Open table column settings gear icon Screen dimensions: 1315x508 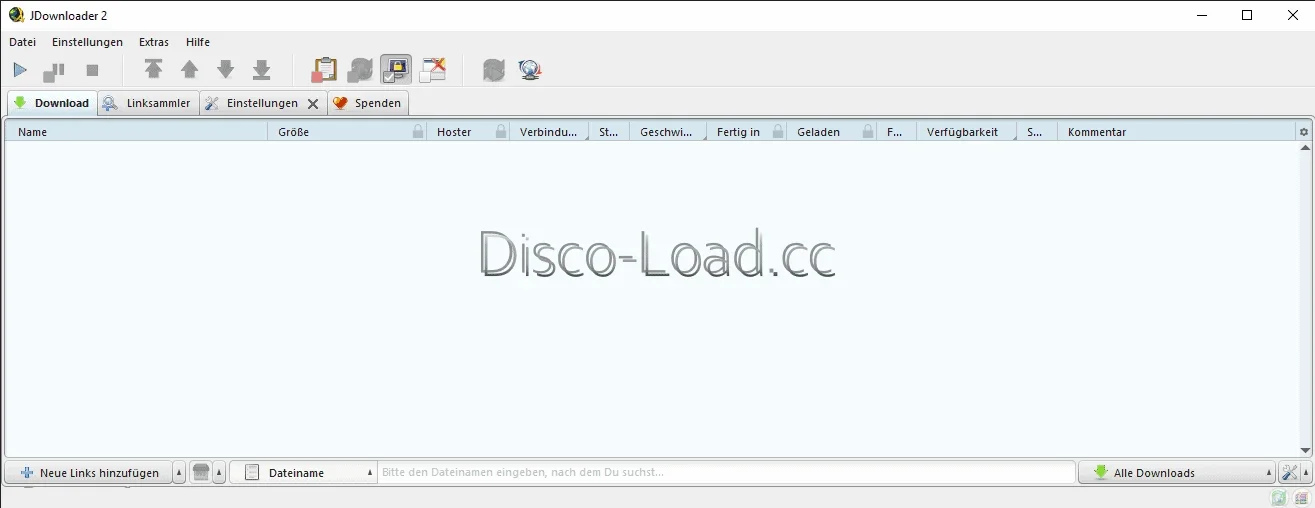pyautogui.click(x=1303, y=132)
